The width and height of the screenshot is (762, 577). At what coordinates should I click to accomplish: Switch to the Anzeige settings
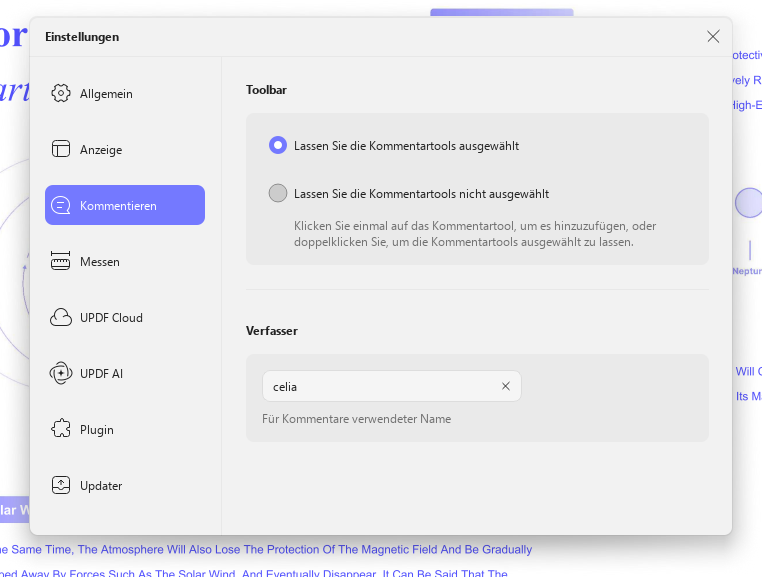click(x=125, y=149)
